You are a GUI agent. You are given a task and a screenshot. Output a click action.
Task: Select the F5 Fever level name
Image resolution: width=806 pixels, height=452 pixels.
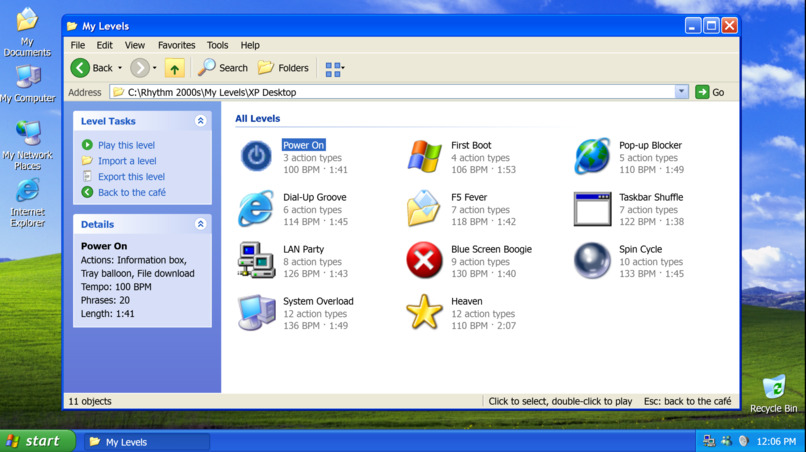(469, 197)
